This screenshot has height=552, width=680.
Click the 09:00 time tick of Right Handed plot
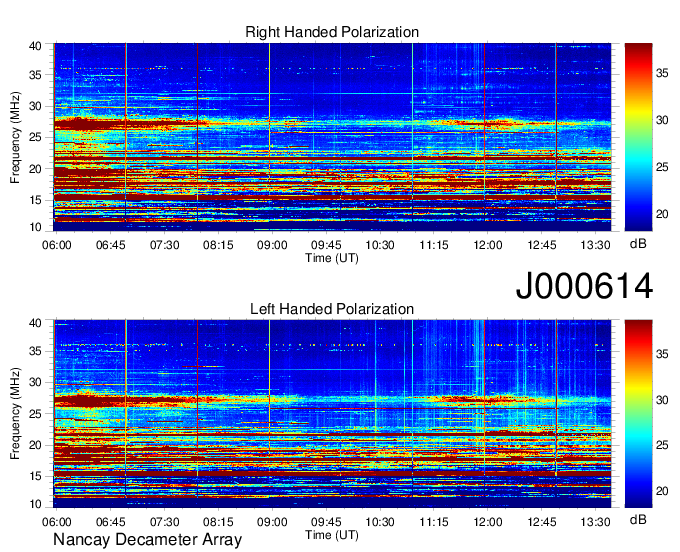tap(272, 245)
